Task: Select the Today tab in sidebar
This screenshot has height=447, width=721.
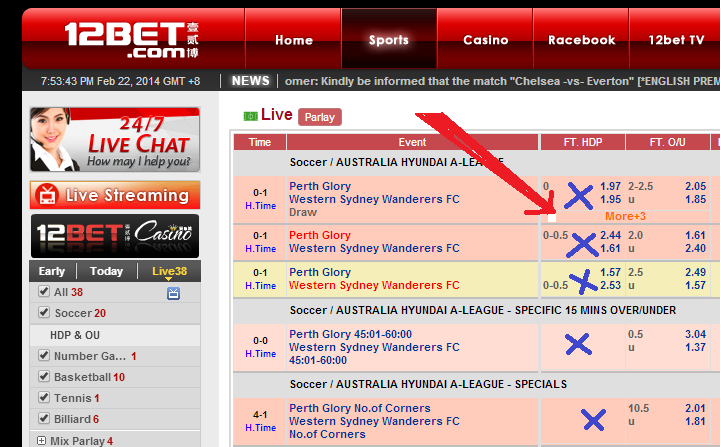Action: click(107, 271)
